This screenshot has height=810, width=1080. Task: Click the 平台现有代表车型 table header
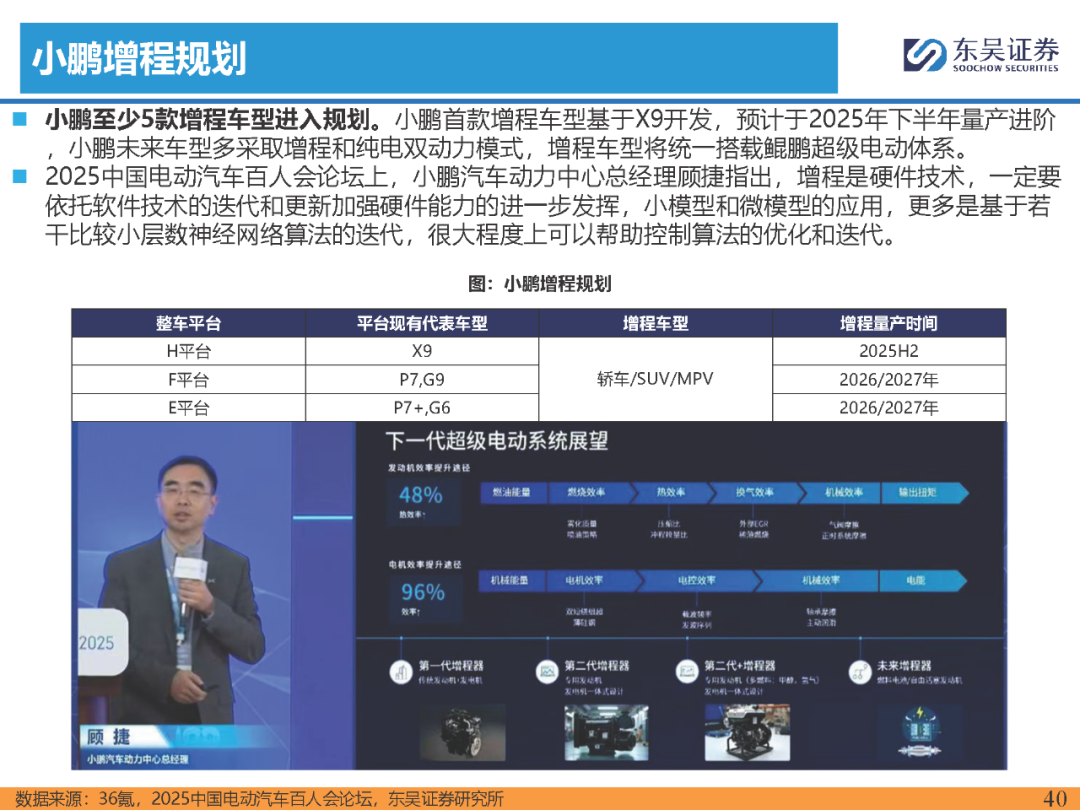coord(422,323)
